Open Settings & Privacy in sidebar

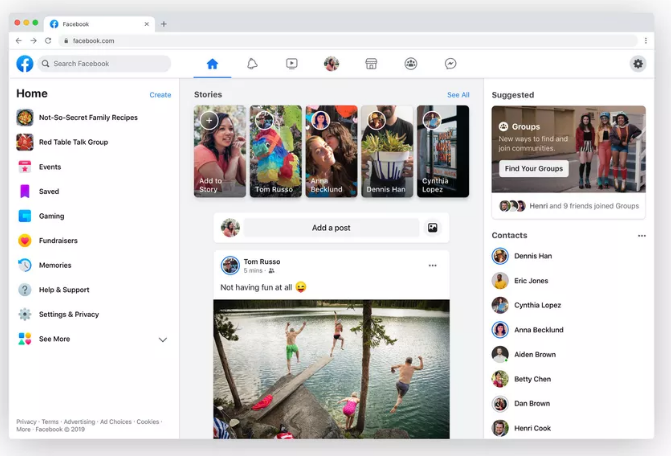pyautogui.click(x=68, y=314)
